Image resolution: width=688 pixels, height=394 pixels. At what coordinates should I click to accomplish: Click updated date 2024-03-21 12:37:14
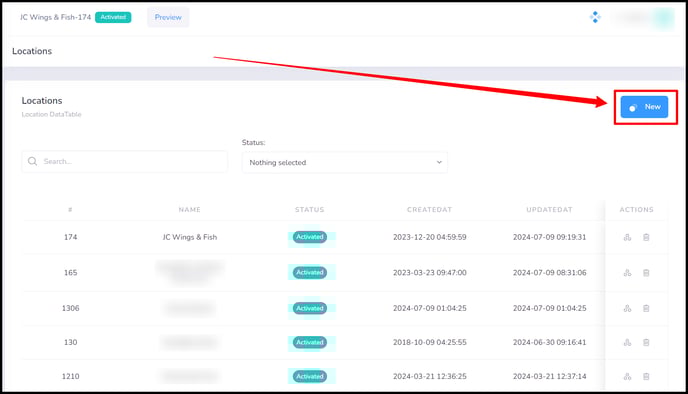click(x=549, y=376)
